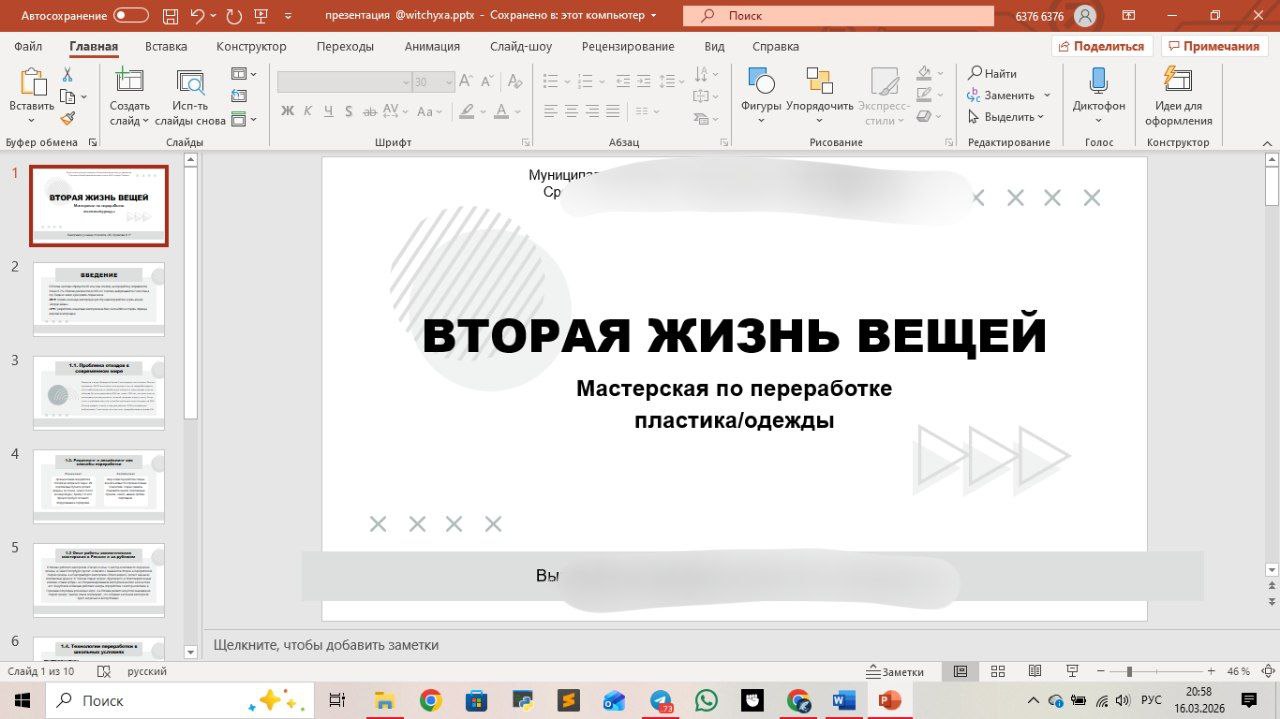Toggle Normal view button in status bar
Screen dimensions: 1280x719
point(960,671)
